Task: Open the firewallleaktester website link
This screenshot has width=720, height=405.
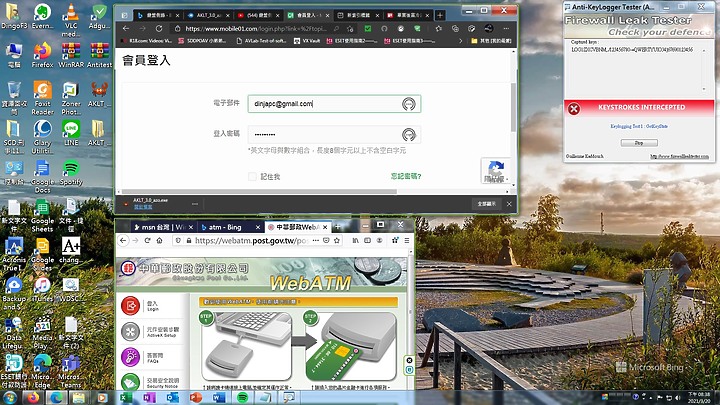Action: pyautogui.click(x=679, y=156)
